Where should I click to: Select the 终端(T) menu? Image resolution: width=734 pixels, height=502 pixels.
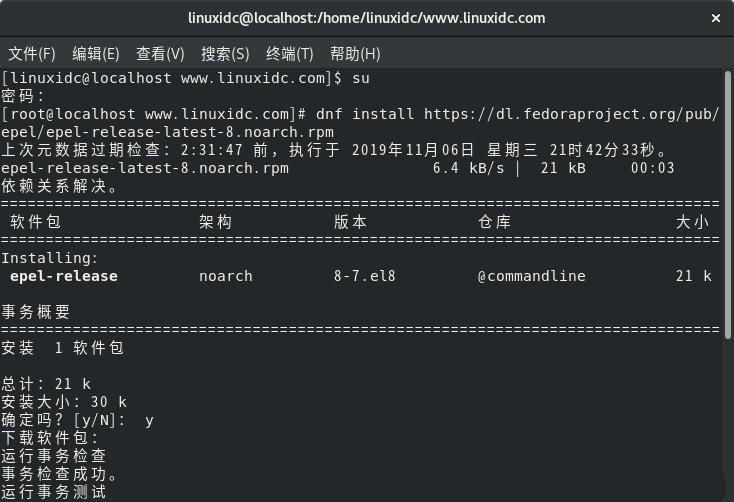tap(290, 54)
